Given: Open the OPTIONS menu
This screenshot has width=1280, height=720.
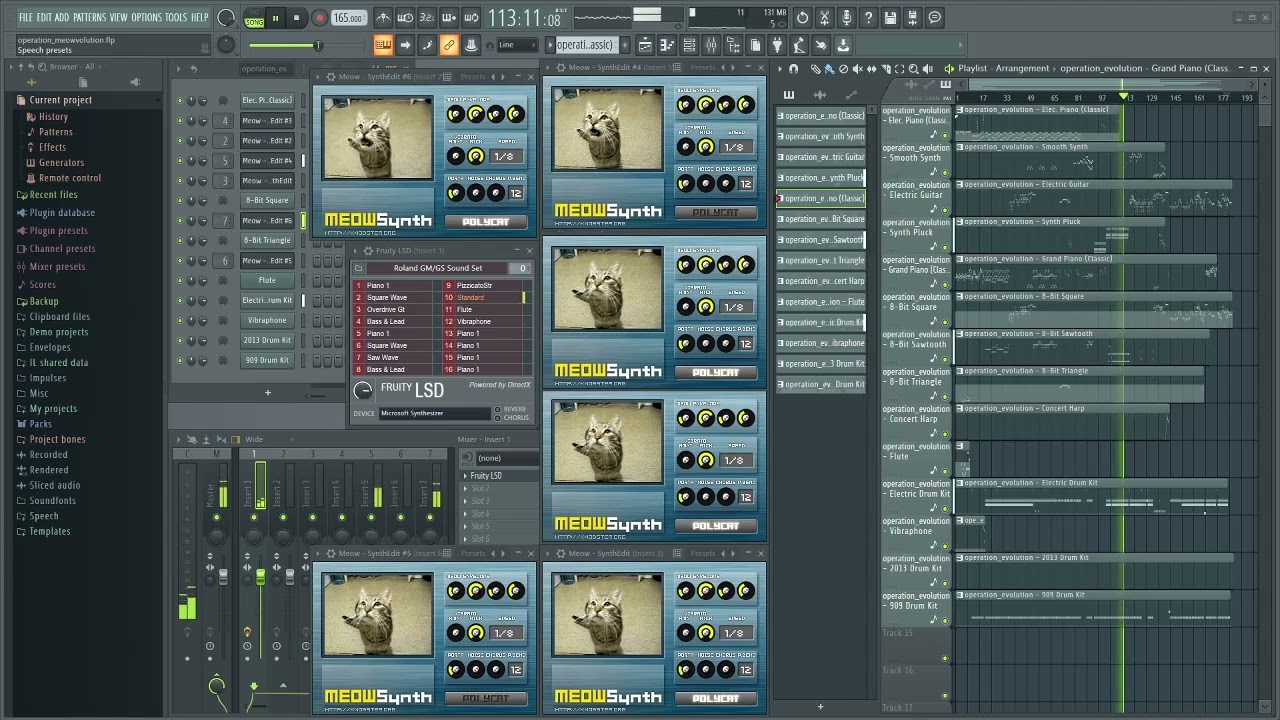Looking at the screenshot, I should click(x=146, y=17).
